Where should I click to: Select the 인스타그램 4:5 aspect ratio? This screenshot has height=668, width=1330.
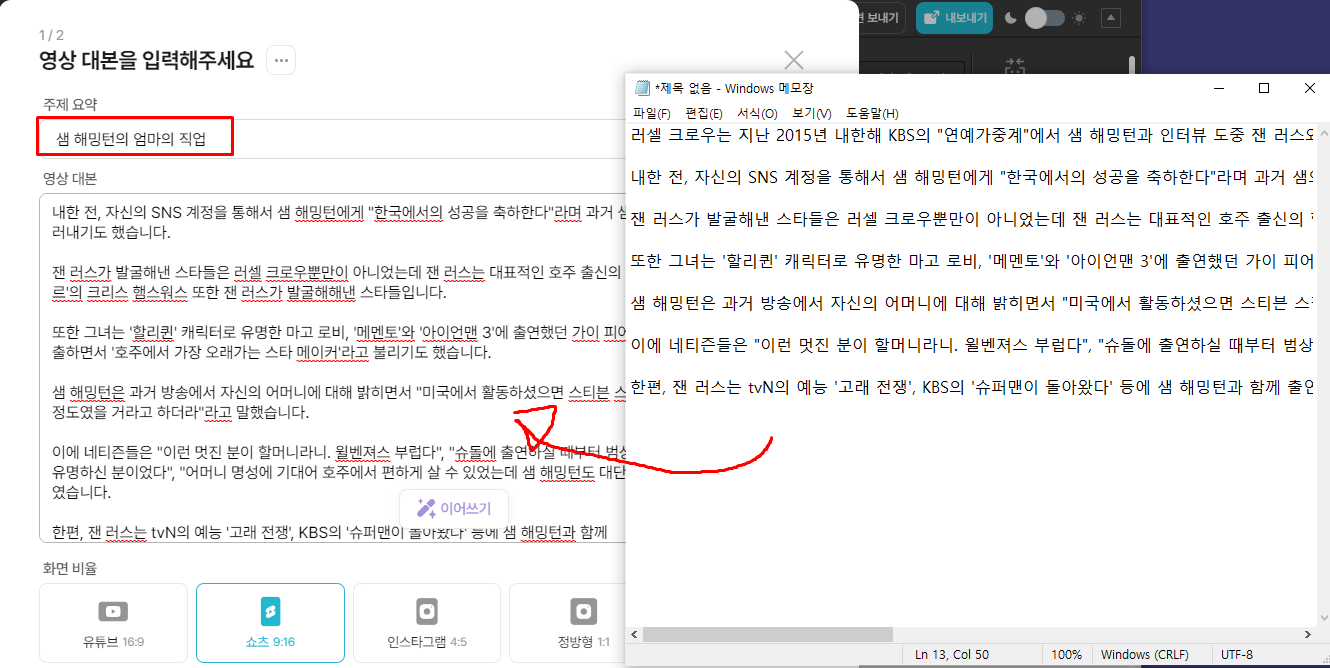427,624
